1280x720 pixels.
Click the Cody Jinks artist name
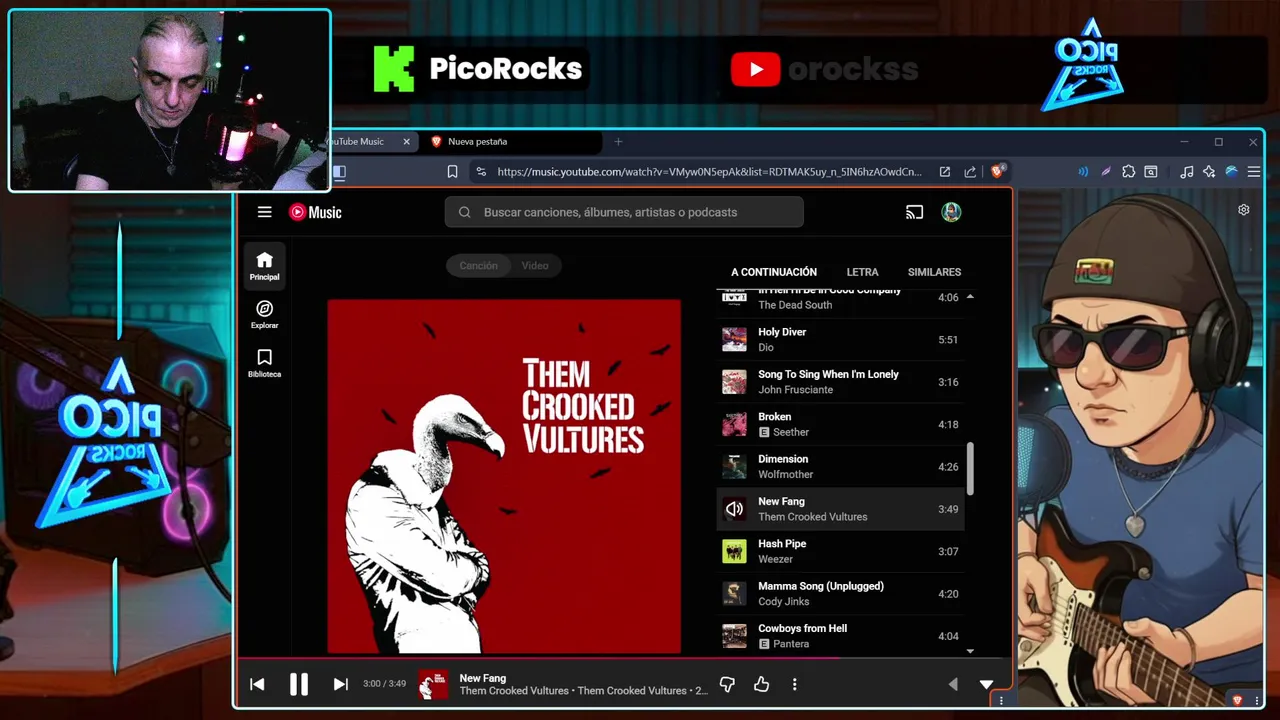783,602
